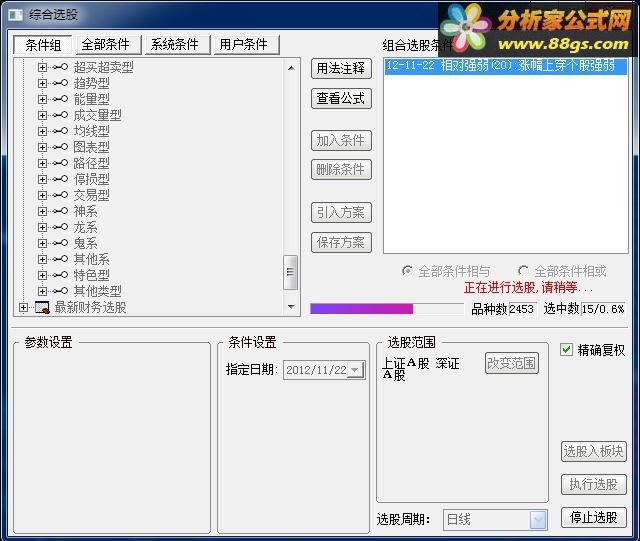Click the 停止选股 button
640x541 pixels.
point(593,518)
